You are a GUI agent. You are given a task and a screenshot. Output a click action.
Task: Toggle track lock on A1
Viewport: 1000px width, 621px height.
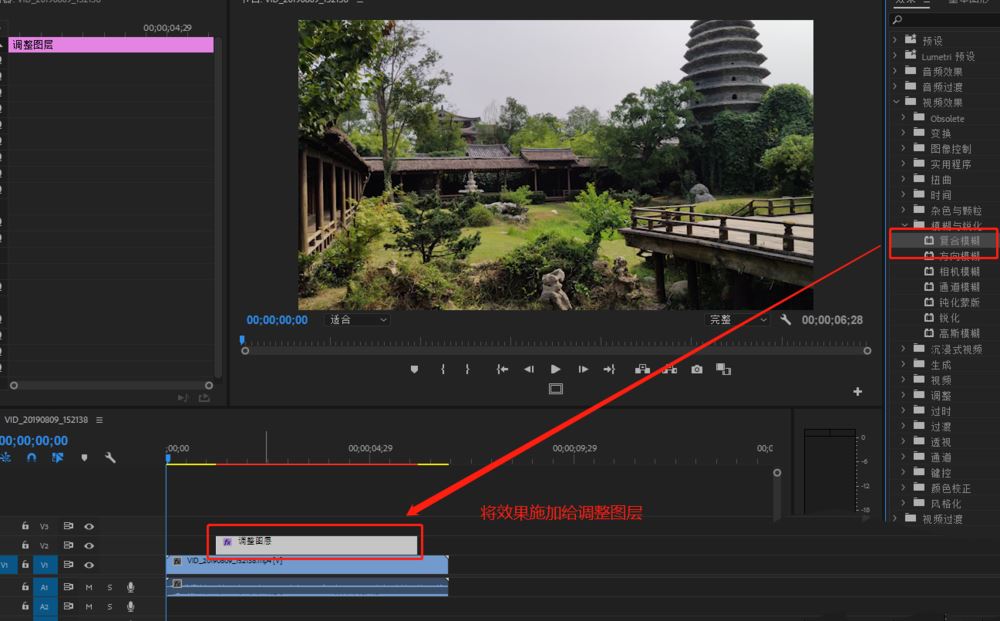coord(25,587)
